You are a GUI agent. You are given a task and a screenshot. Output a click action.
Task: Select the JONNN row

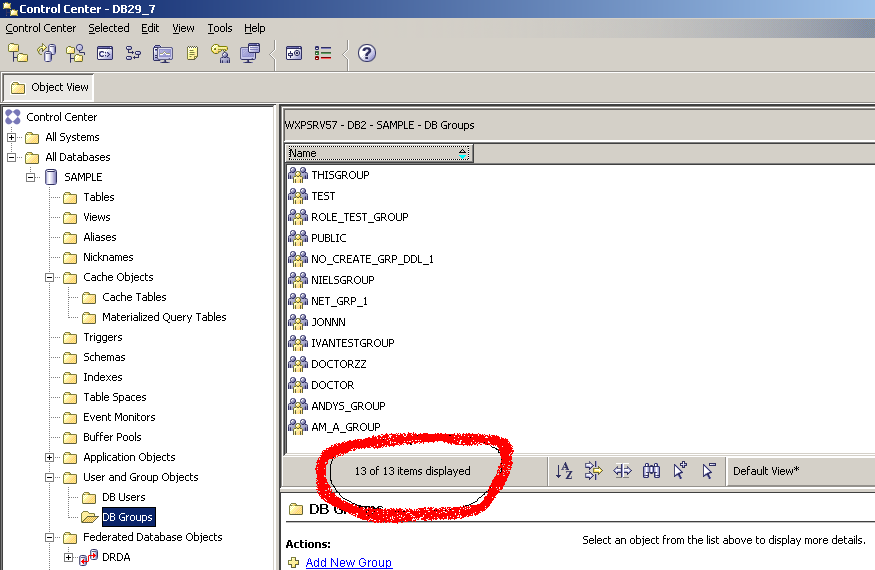point(317,322)
